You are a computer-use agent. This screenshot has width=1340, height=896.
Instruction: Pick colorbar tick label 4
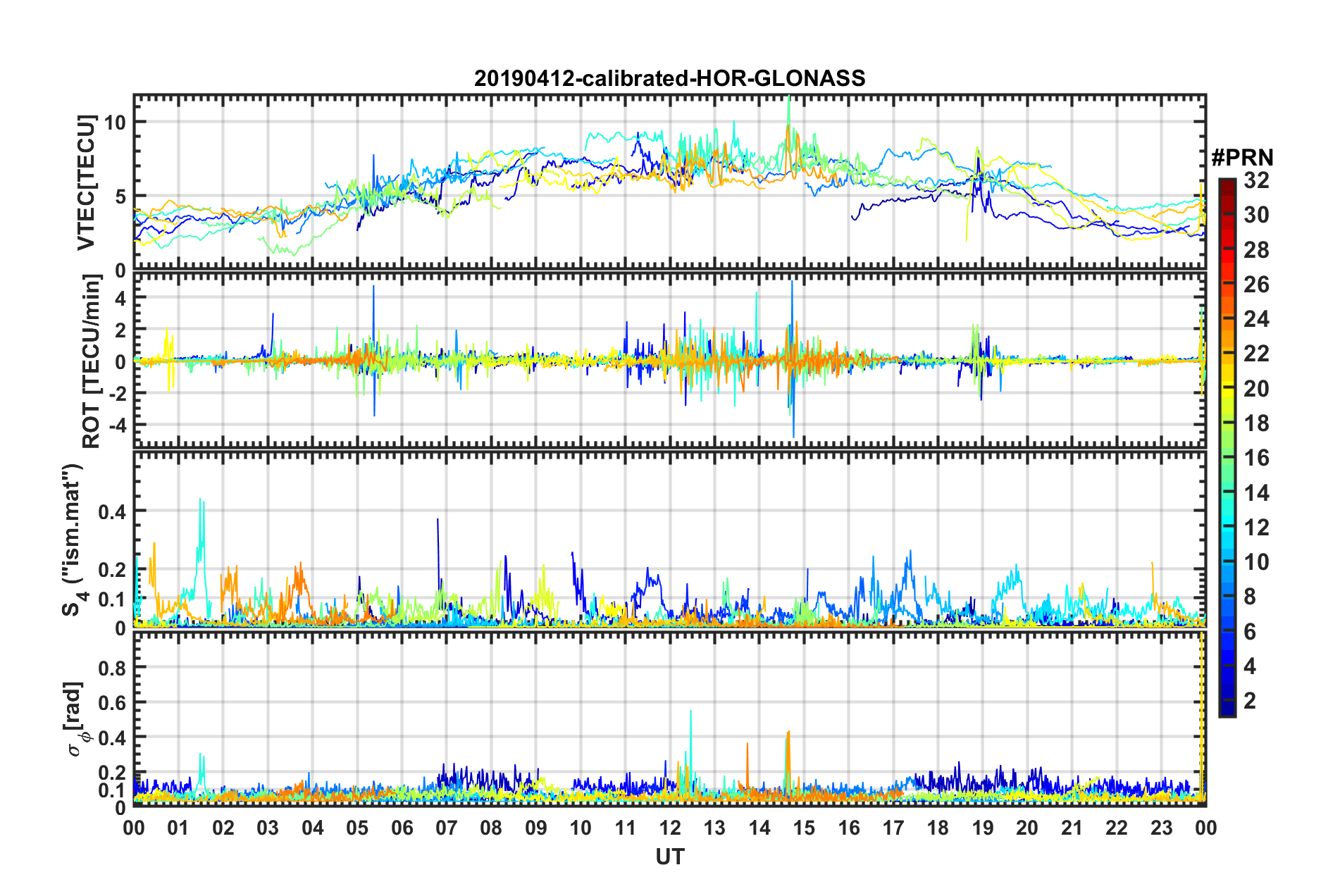tap(1250, 666)
